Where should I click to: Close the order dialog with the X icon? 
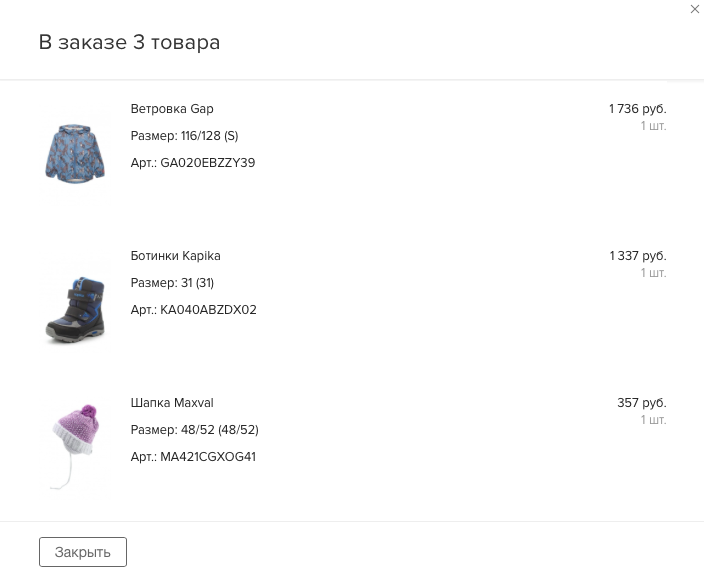(695, 10)
